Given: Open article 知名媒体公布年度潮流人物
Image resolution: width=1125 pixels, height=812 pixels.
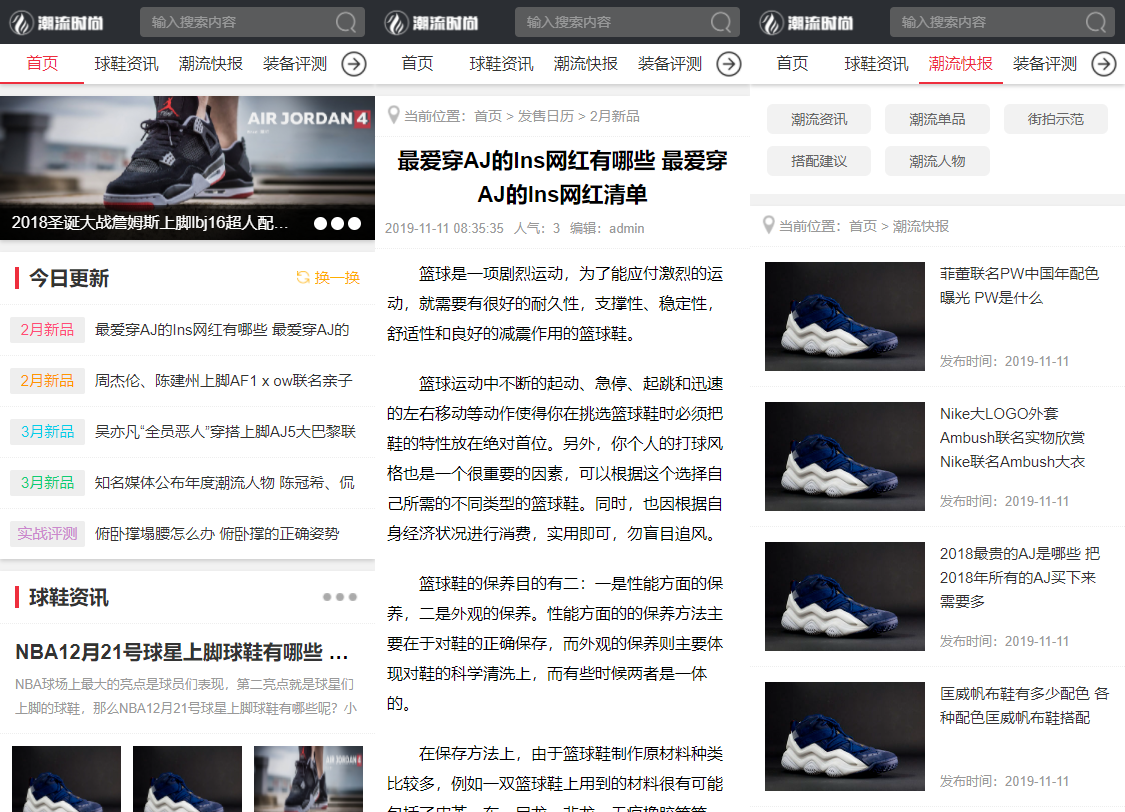Looking at the screenshot, I should pyautogui.click(x=225, y=482).
